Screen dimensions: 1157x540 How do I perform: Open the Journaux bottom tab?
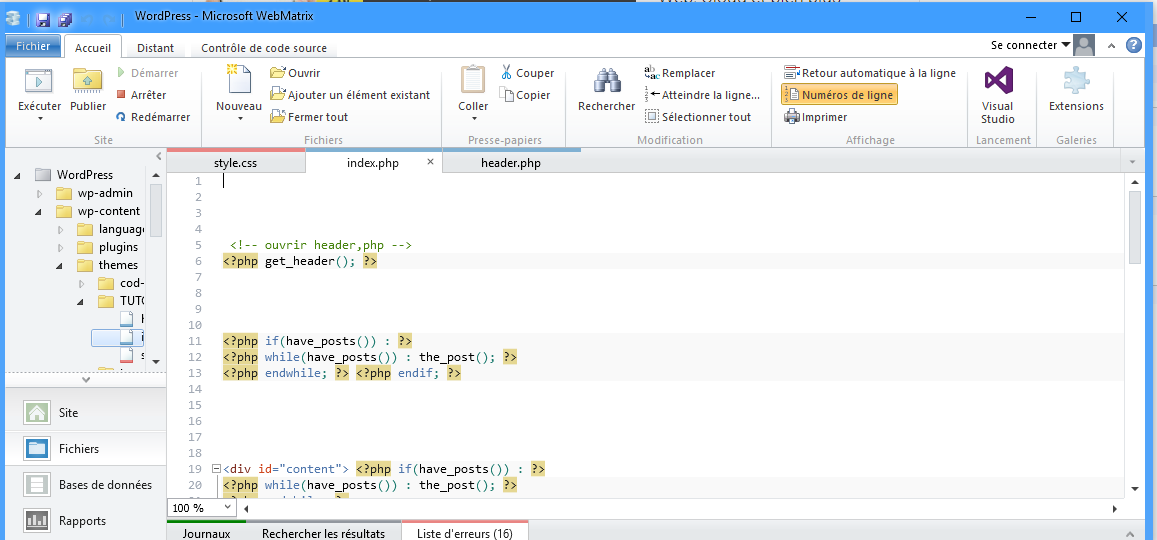tap(207, 533)
